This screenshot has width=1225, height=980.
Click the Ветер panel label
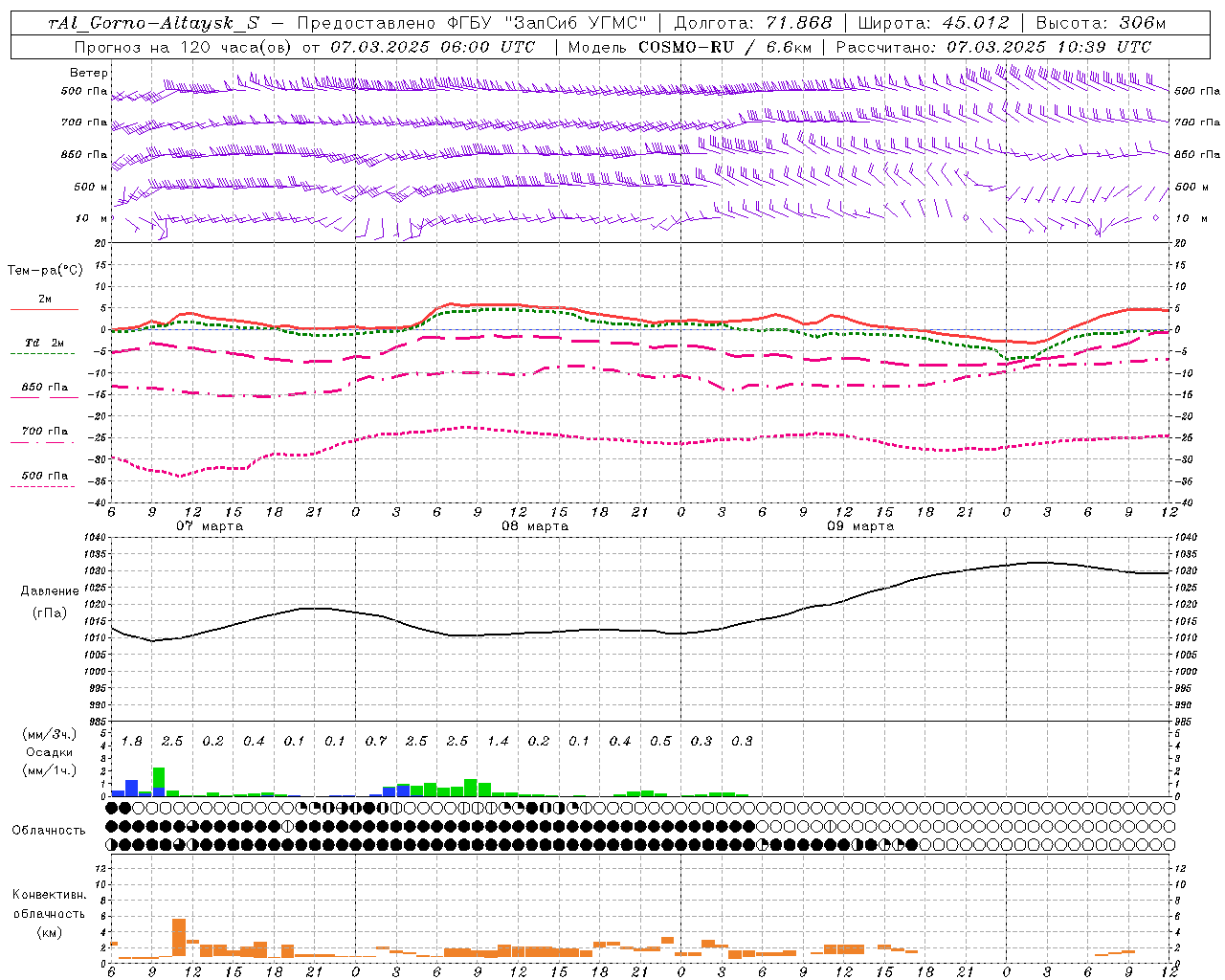(89, 73)
